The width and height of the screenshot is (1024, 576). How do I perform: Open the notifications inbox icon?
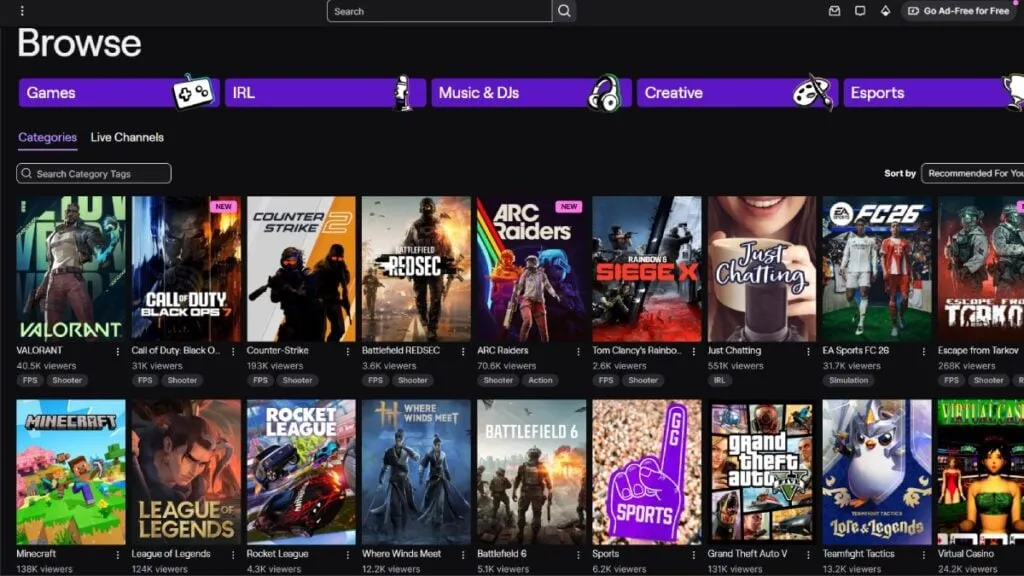coord(835,11)
